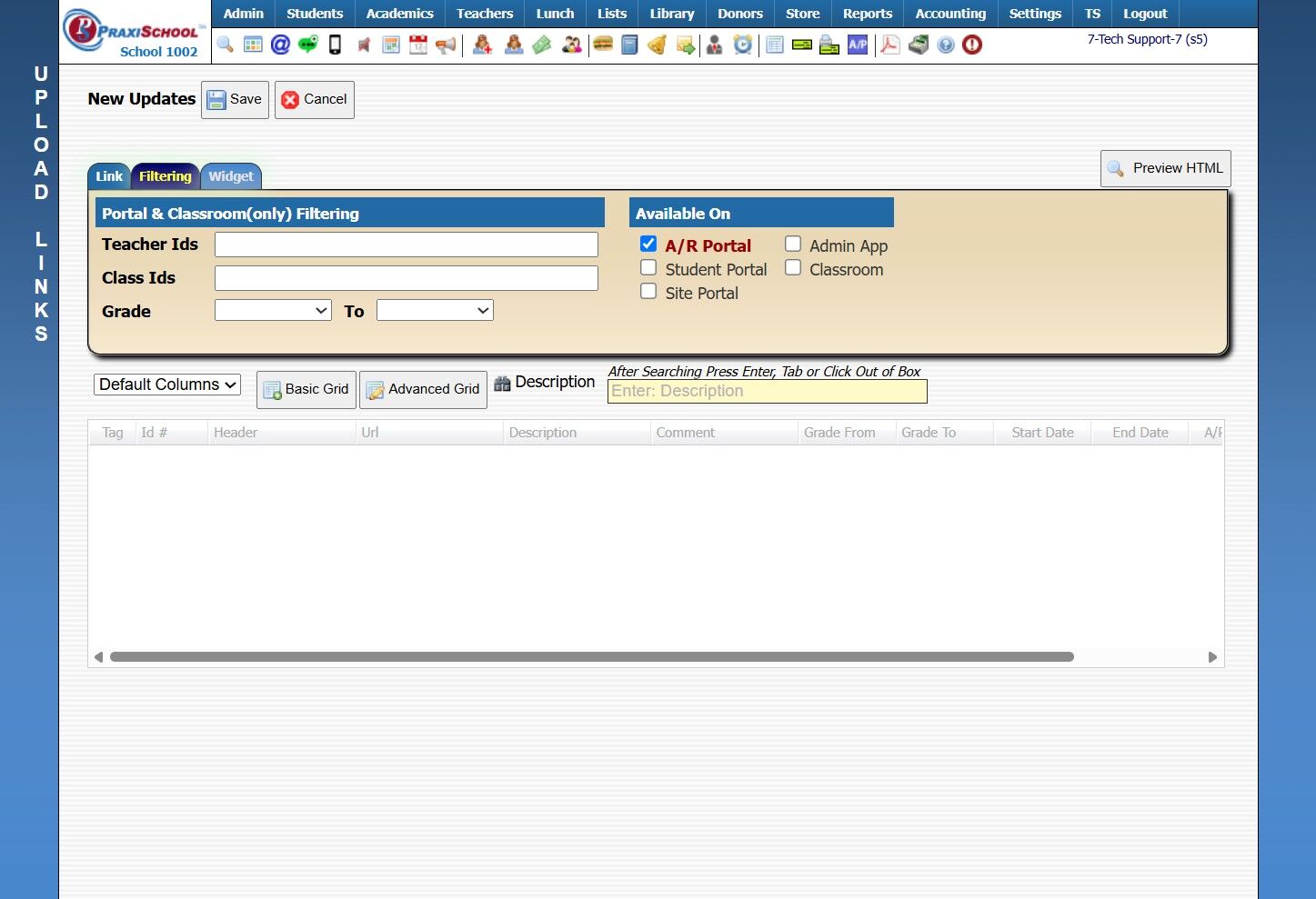This screenshot has width=1316, height=899.
Task: Click the blue help question mark icon
Action: (946, 45)
